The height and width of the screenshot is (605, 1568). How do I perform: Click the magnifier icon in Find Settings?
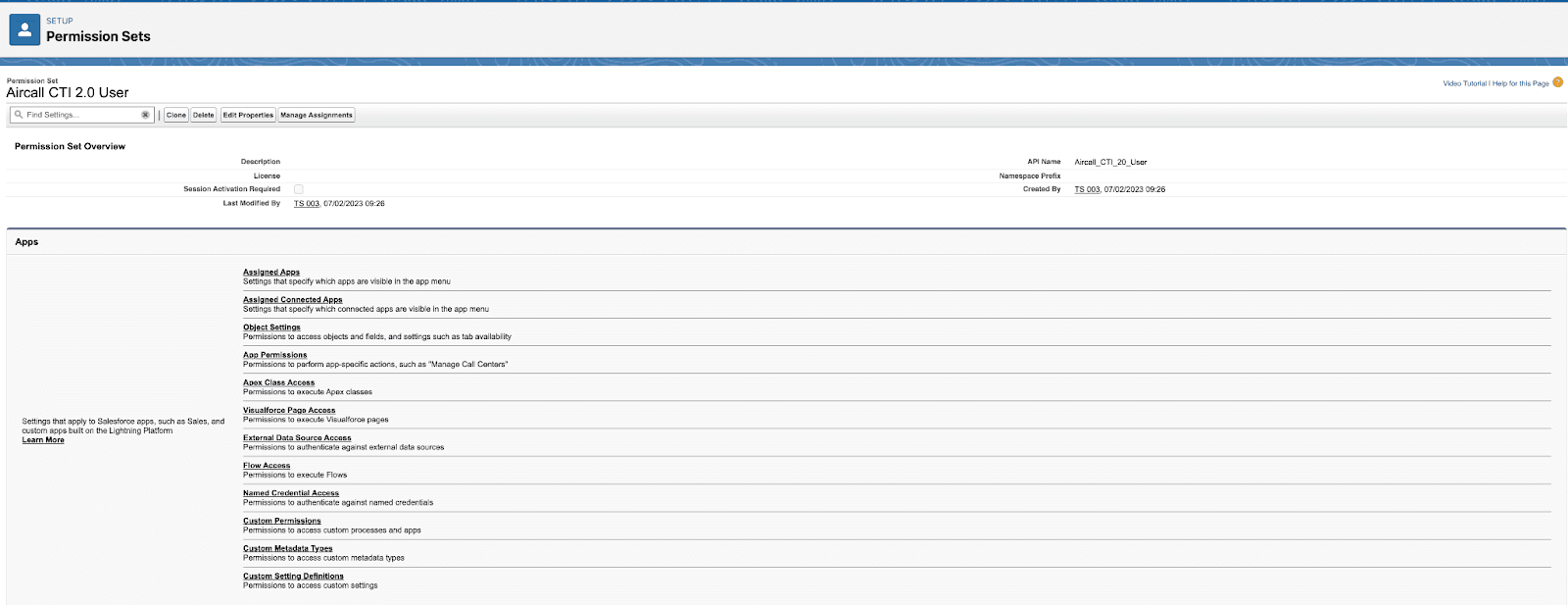[x=19, y=115]
